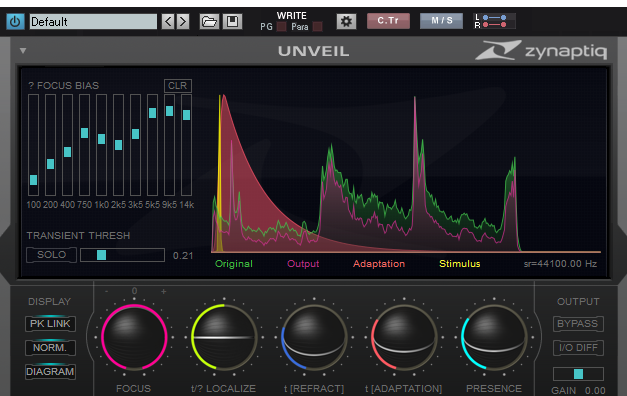The width and height of the screenshot is (627, 396).
Task: Enable the Para write checkbox
Action: (x=317, y=27)
